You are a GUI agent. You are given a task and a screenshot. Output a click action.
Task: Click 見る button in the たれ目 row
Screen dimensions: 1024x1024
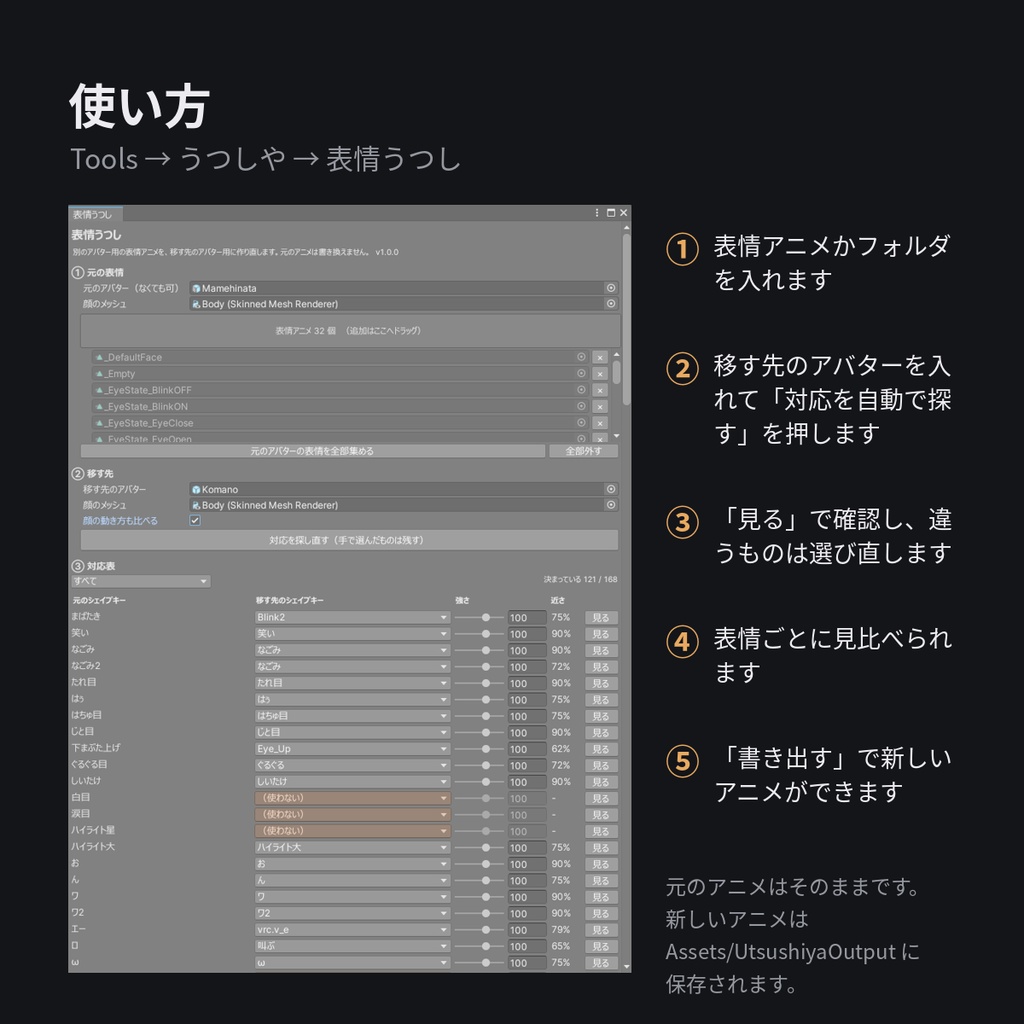(x=601, y=683)
